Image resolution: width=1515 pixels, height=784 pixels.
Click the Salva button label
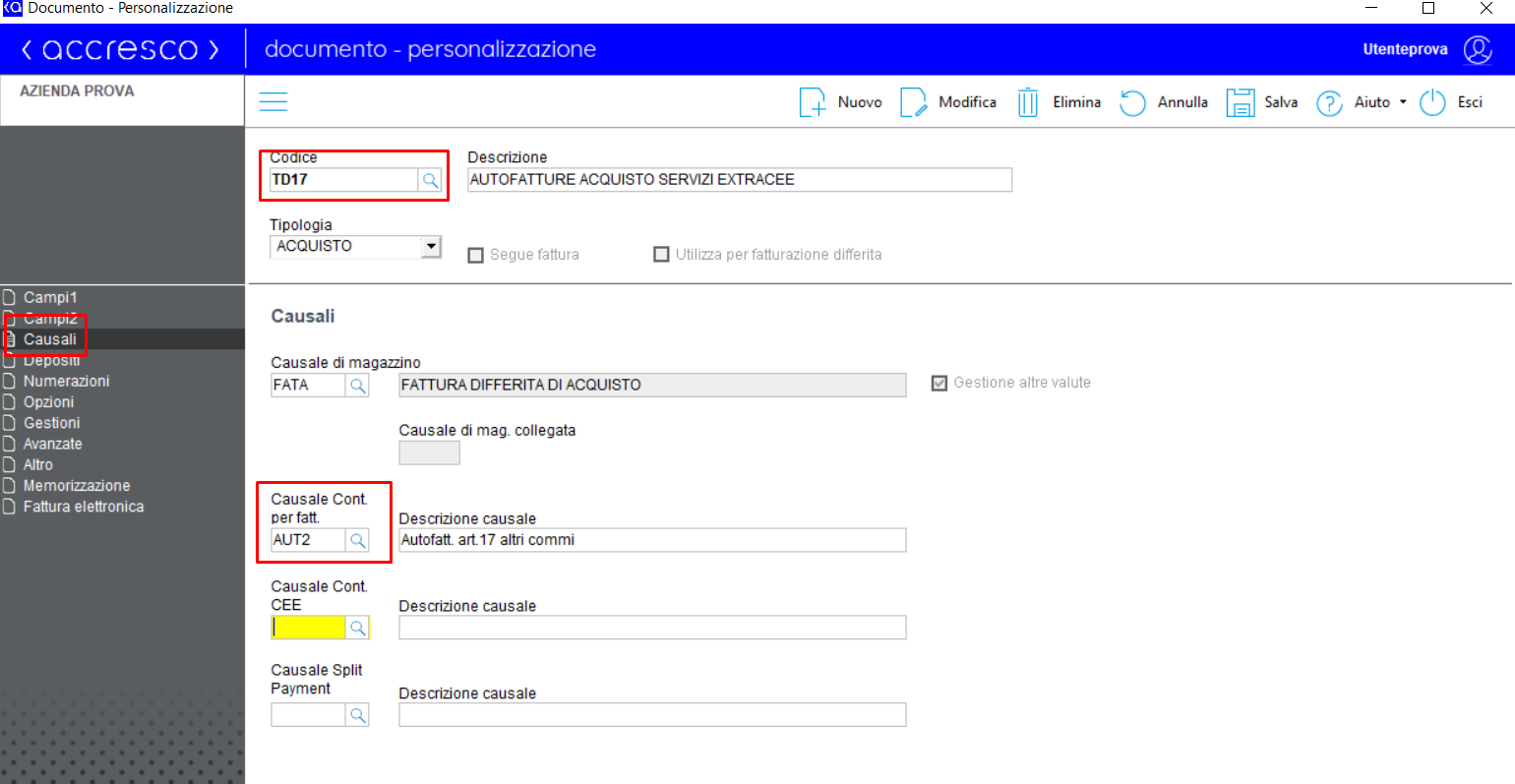click(x=1281, y=102)
